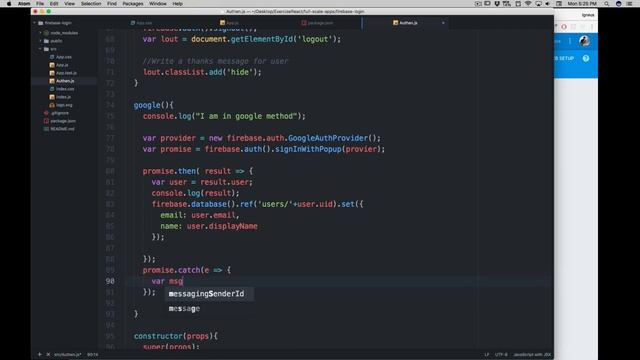The width and height of the screenshot is (640, 360).
Task: Change the JavaScript with JSX grammar selector
Action: point(532,354)
